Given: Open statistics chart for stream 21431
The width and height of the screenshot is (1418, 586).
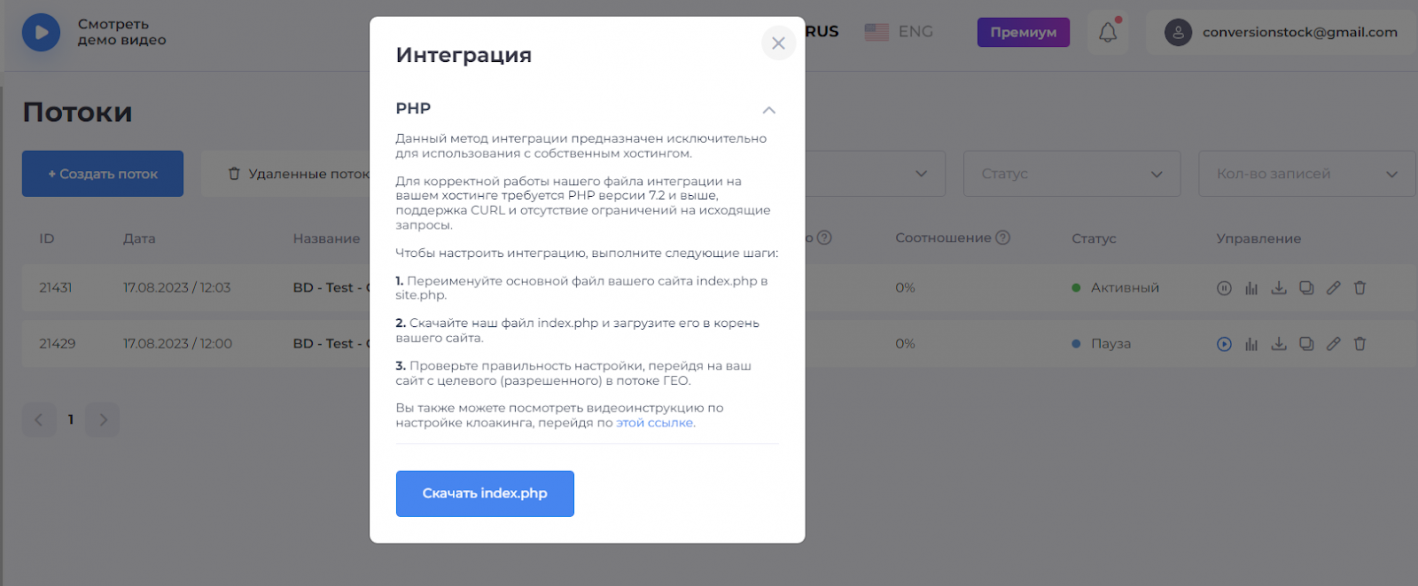Looking at the screenshot, I should coord(1251,288).
